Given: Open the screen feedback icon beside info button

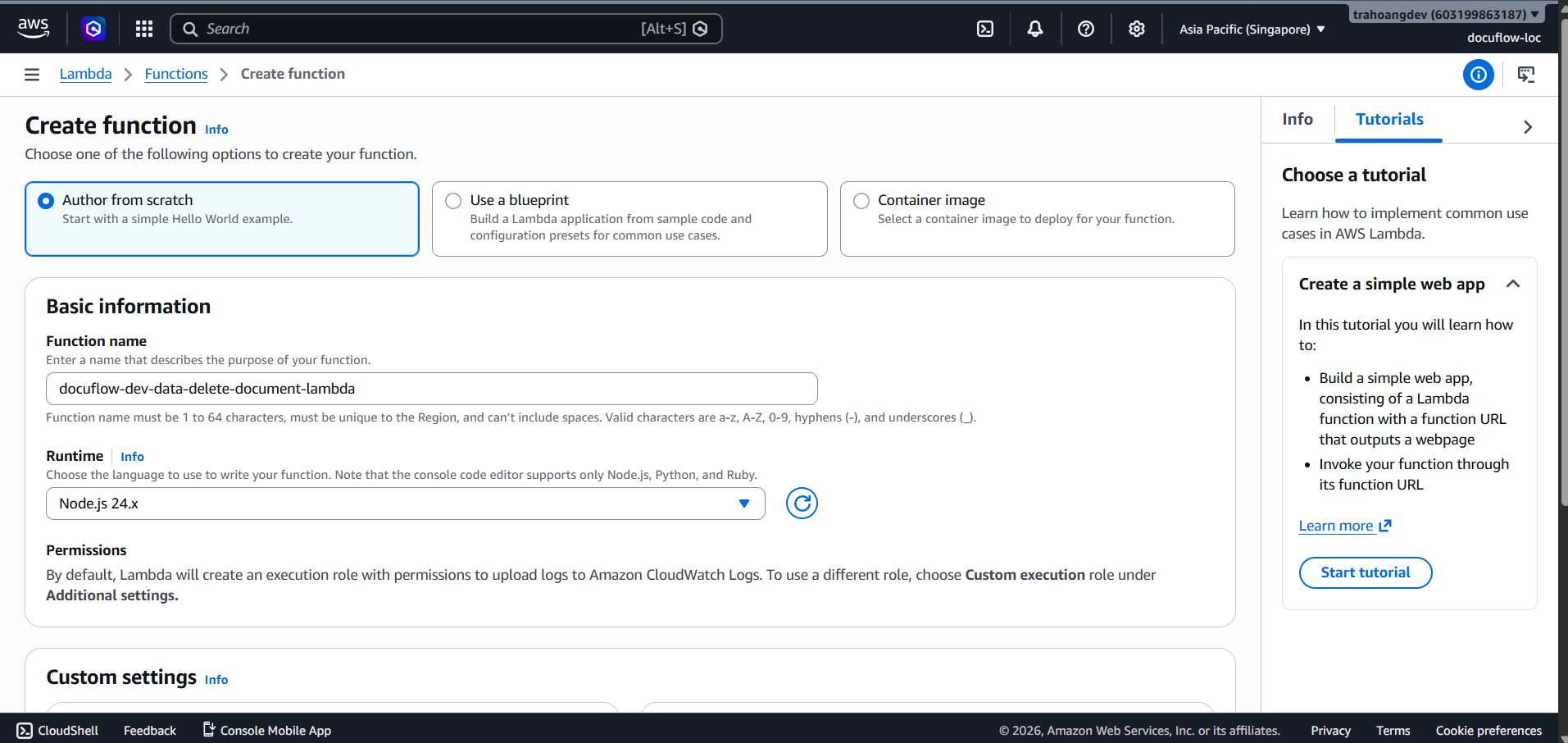Looking at the screenshot, I should (1526, 75).
